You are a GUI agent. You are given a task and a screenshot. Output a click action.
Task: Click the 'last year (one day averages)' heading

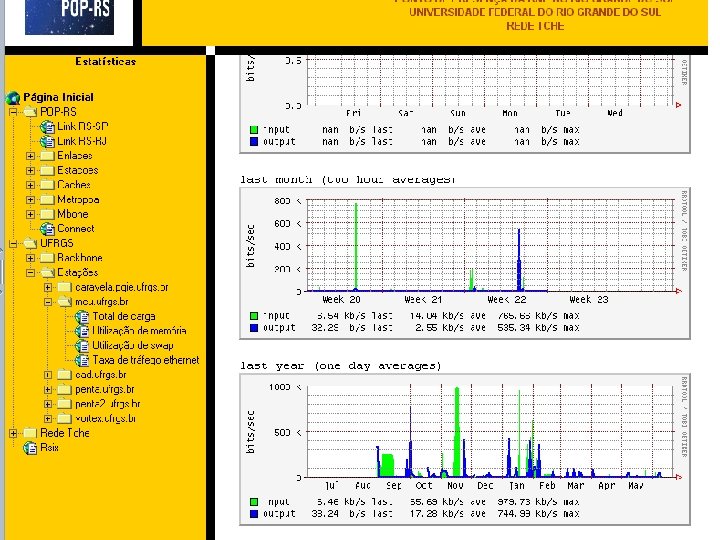tap(341, 366)
